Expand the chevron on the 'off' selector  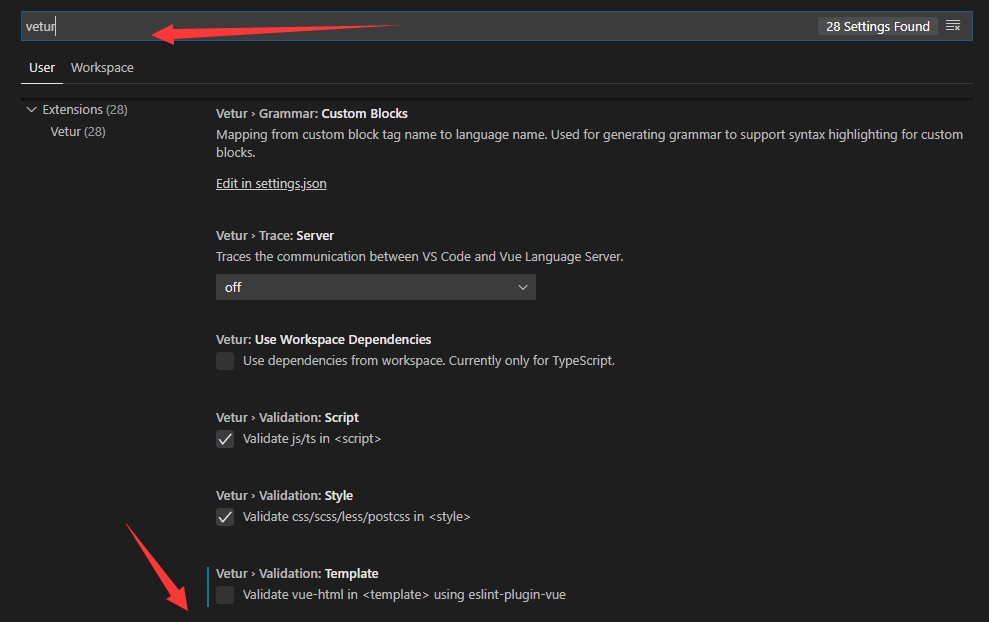[x=523, y=287]
